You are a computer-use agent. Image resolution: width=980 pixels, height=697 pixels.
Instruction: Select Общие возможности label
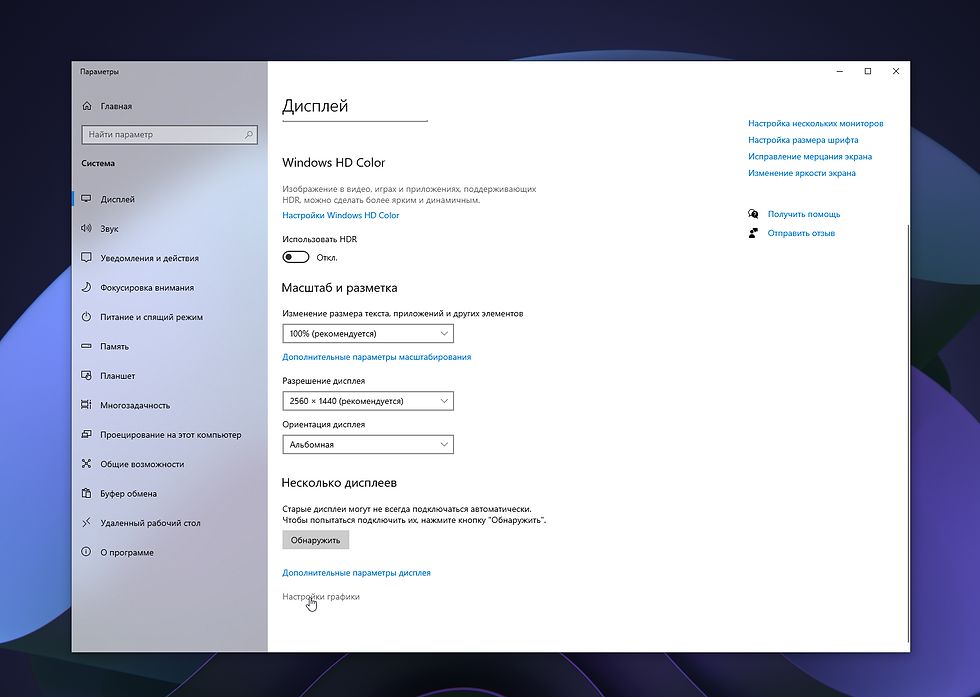[142, 464]
